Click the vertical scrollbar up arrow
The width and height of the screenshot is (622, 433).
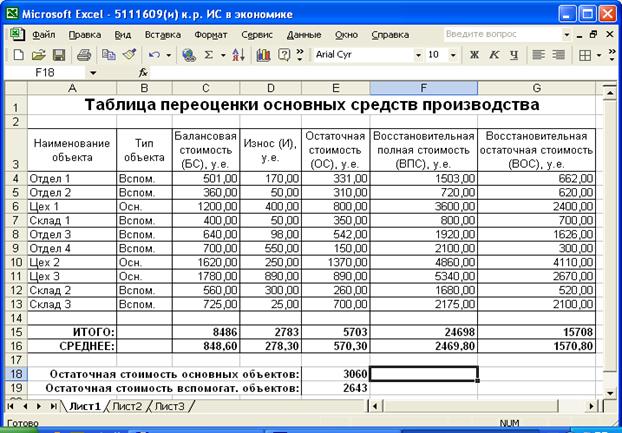pos(610,92)
